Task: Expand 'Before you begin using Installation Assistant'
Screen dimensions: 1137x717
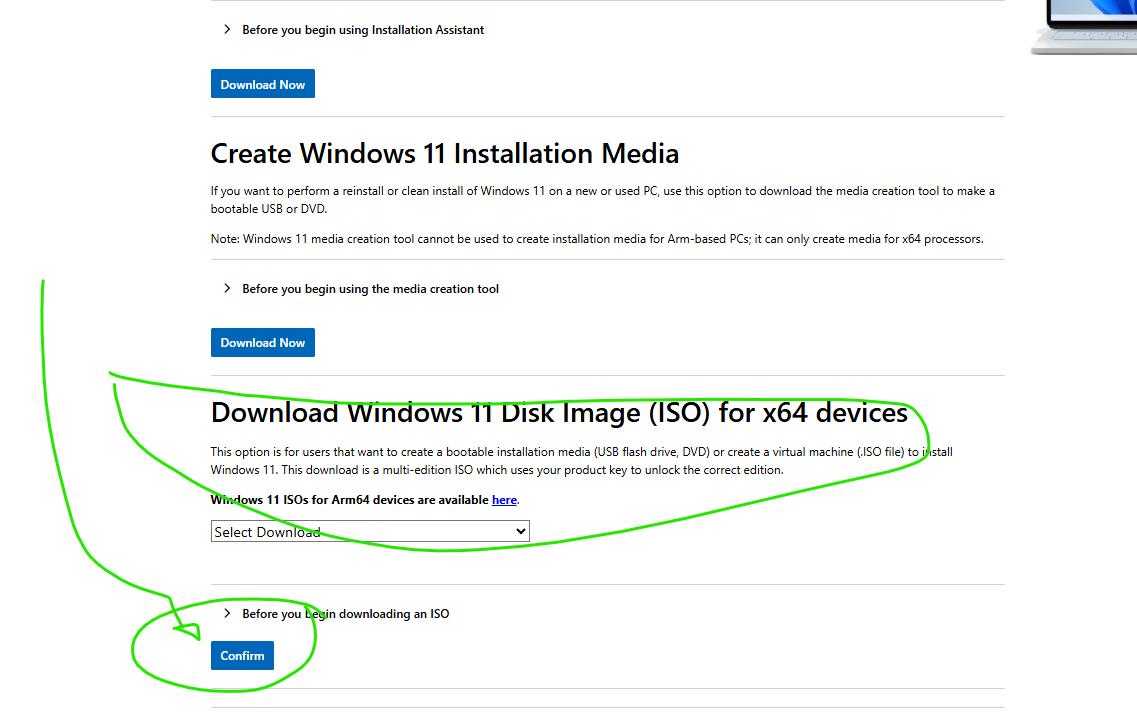Action: [354, 30]
